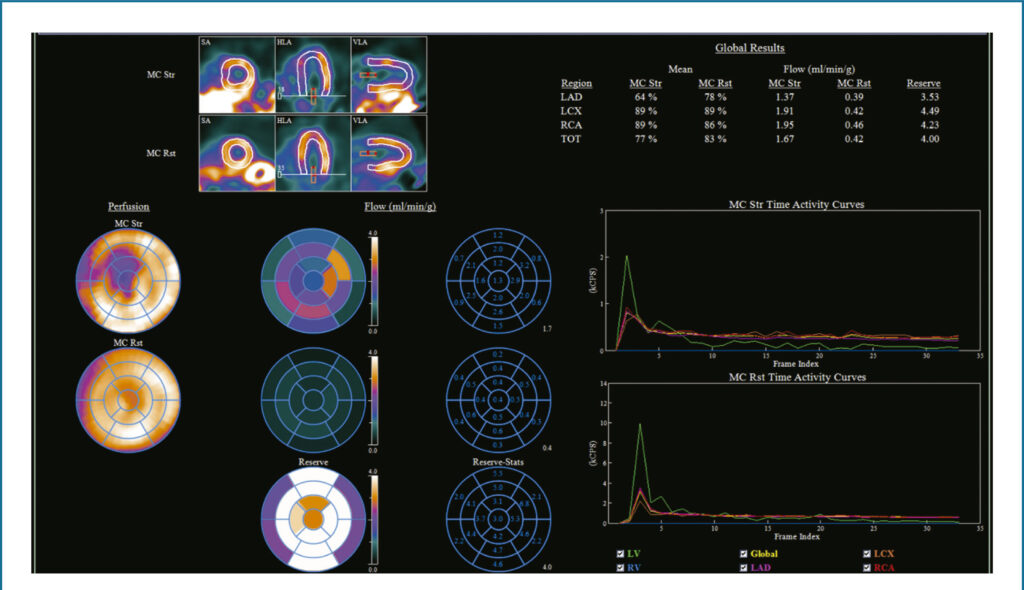
Task: Toggle the RCA curve checkbox
Action: click(x=867, y=568)
